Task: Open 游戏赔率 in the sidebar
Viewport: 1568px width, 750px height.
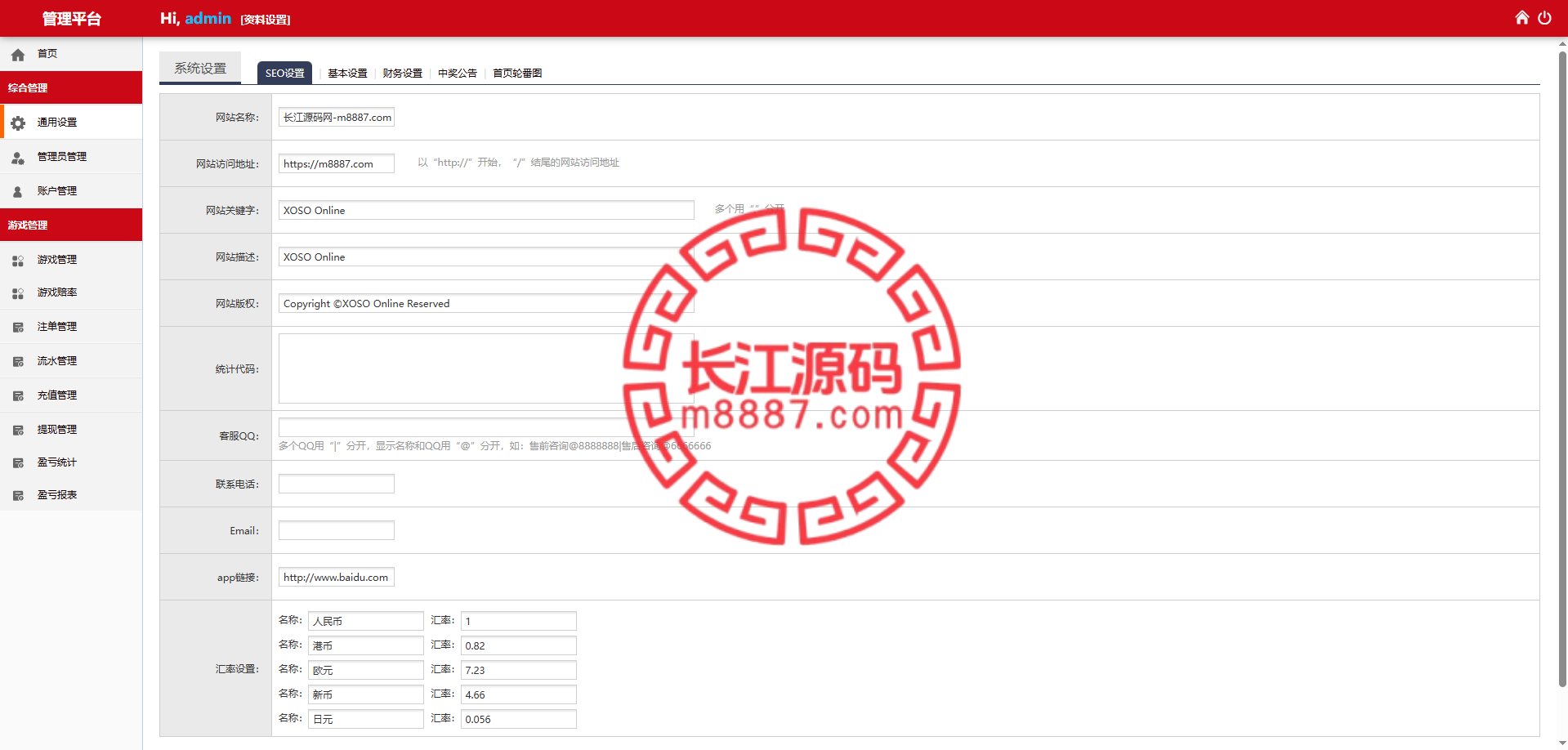Action: (71, 292)
